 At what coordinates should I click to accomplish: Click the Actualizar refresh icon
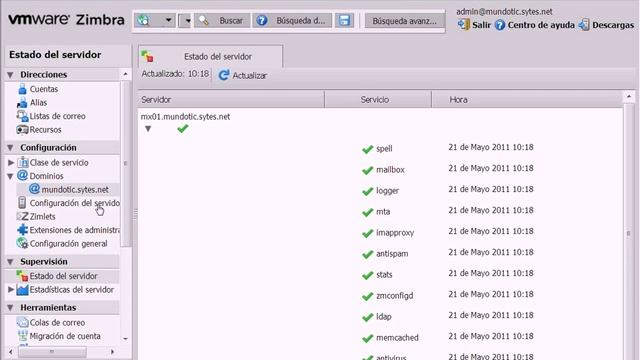click(x=224, y=76)
